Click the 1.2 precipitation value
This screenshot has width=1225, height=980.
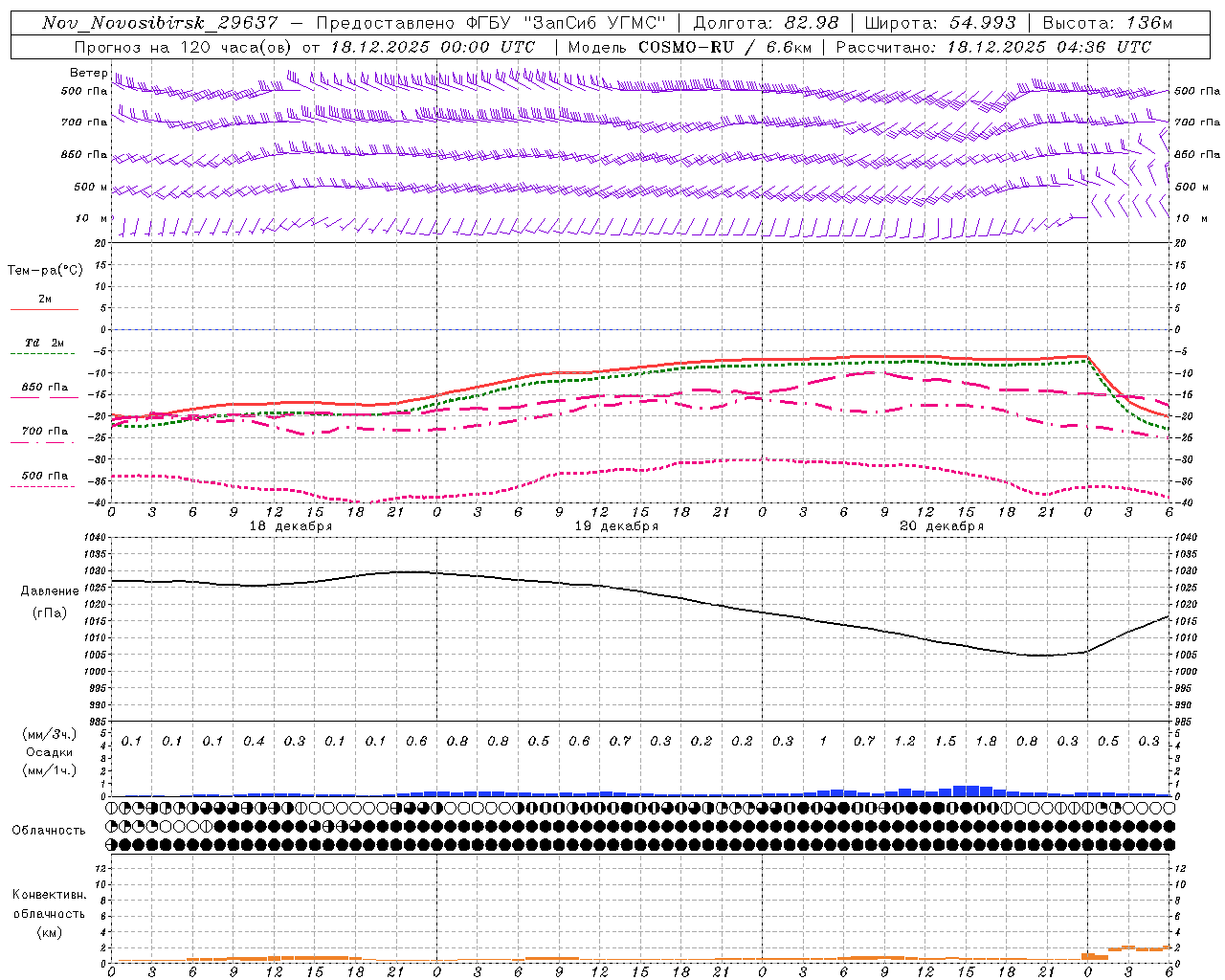tap(904, 741)
